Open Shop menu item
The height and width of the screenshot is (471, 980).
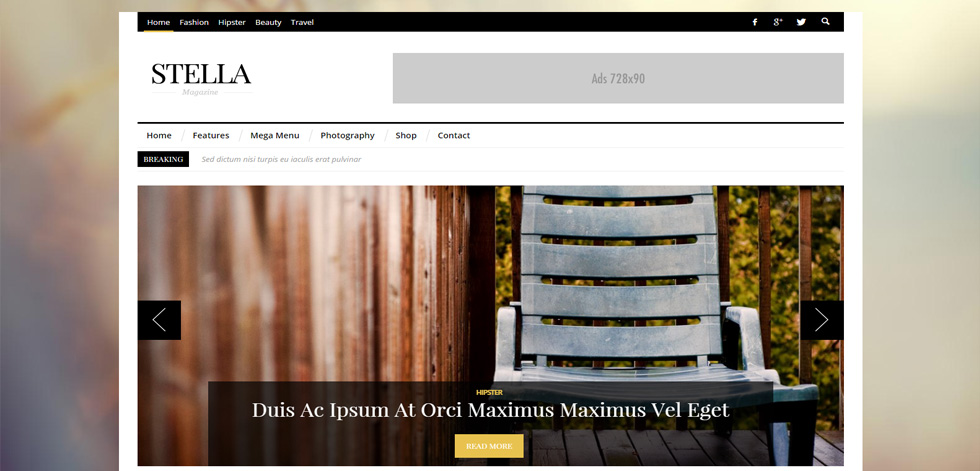[x=406, y=136]
